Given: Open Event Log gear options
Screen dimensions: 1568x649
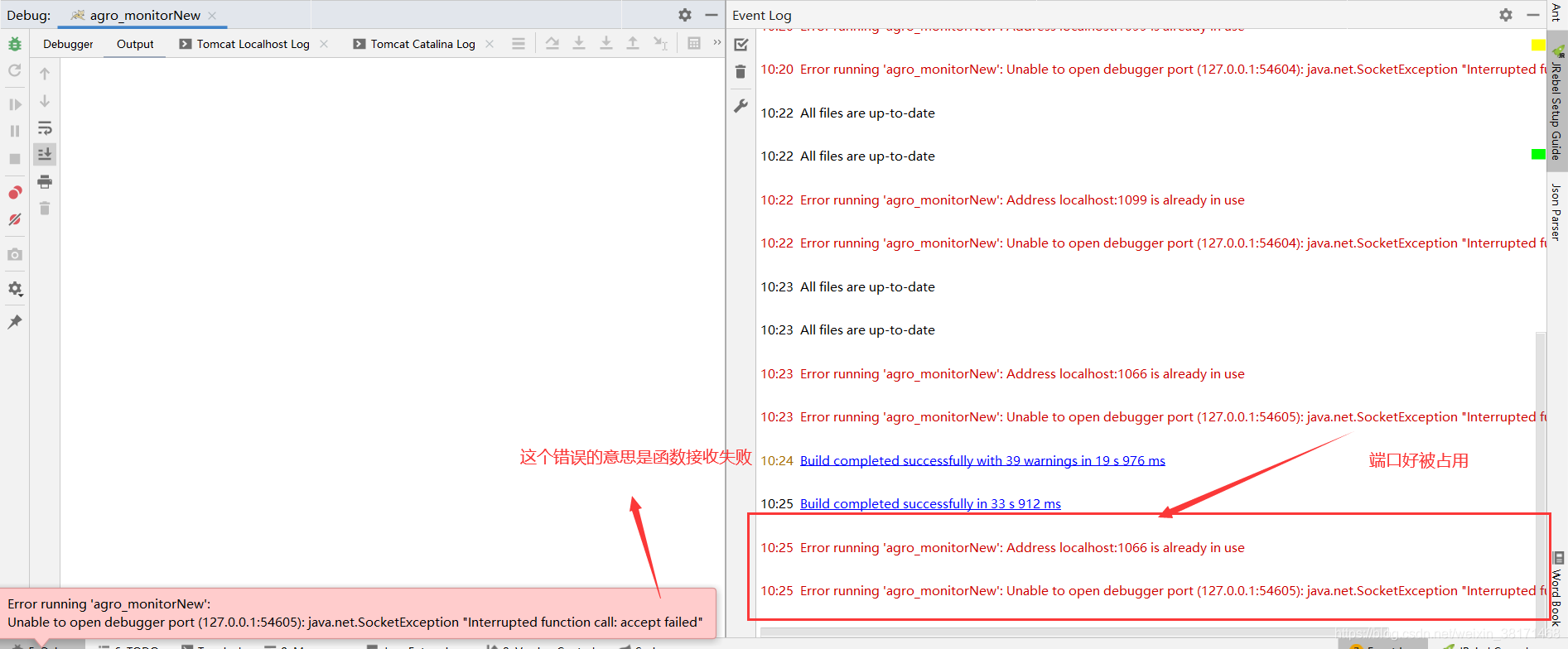Looking at the screenshot, I should 1506,15.
